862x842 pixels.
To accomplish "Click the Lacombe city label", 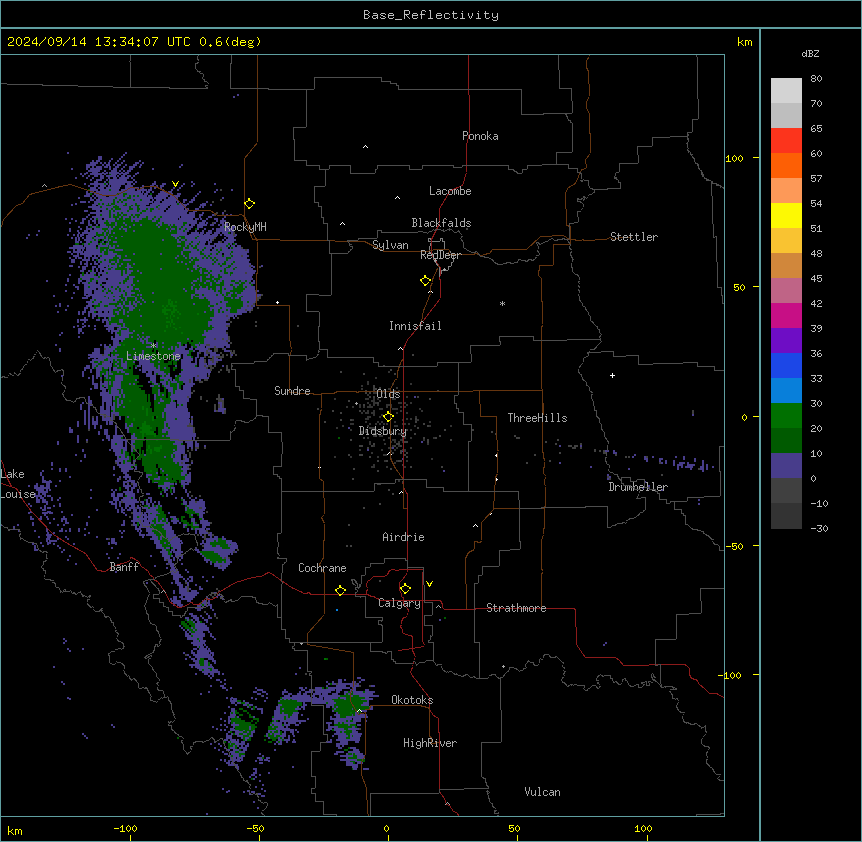I will 450,191.
